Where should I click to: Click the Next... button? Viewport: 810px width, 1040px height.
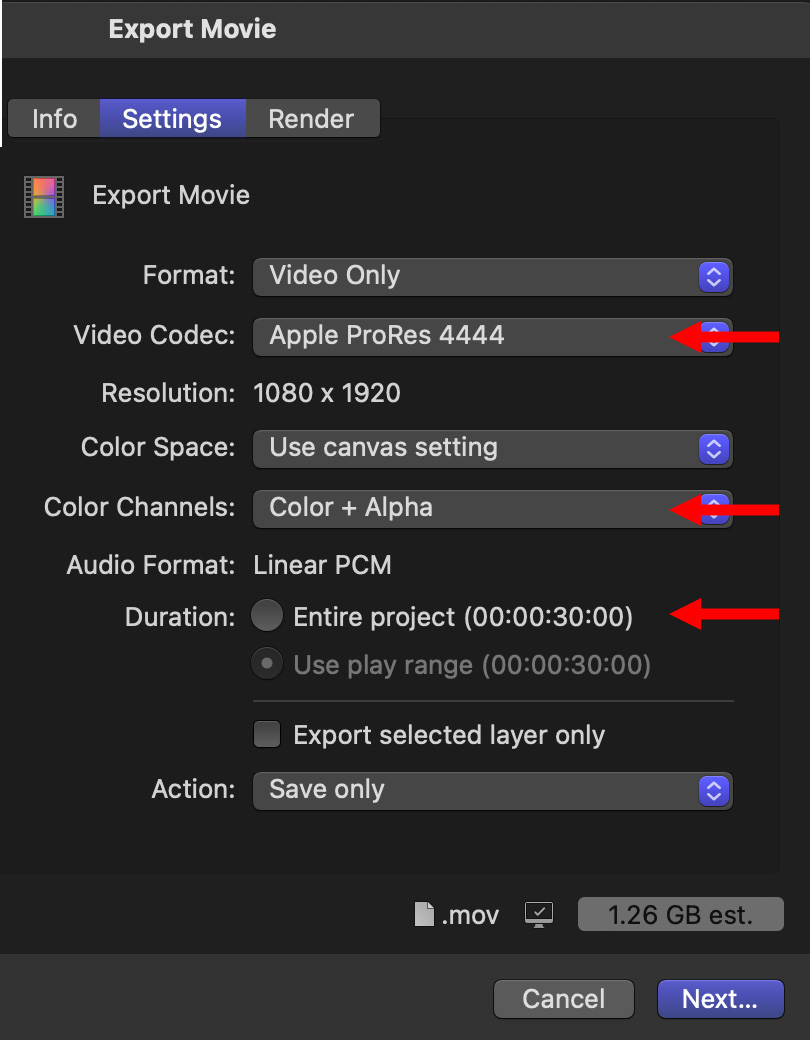pos(719,999)
